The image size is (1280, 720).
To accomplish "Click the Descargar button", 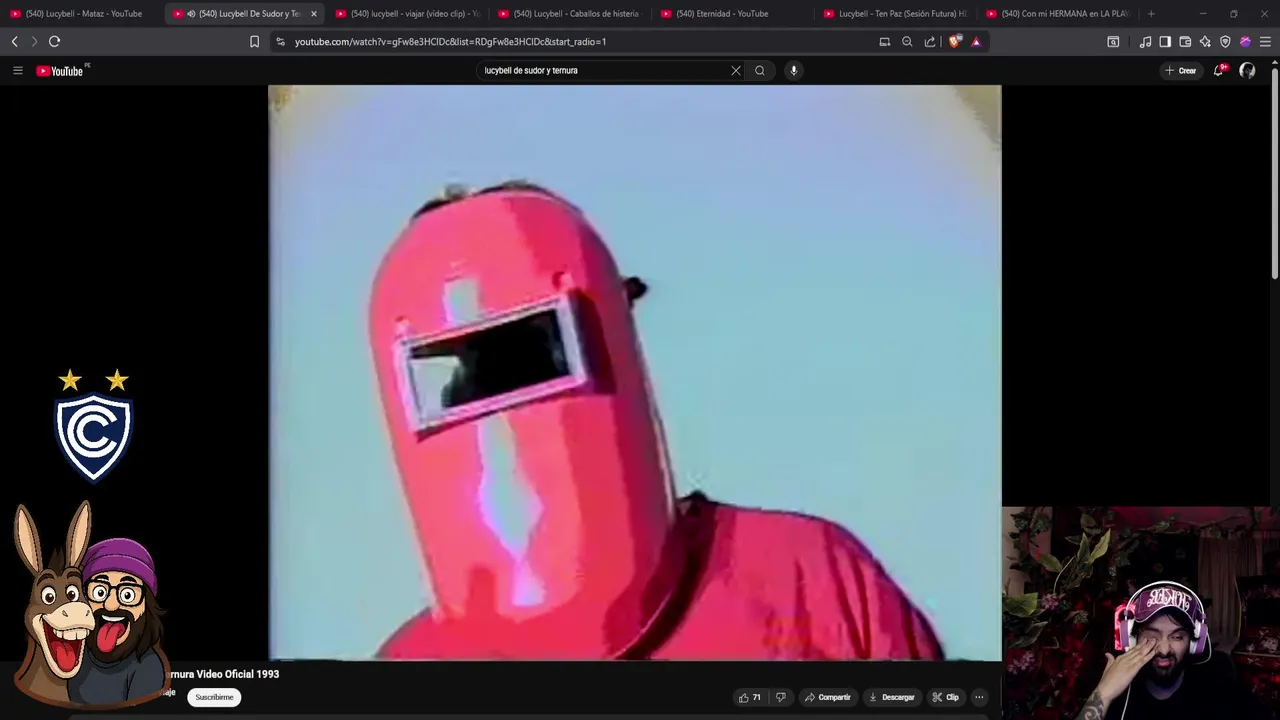I will (x=891, y=697).
